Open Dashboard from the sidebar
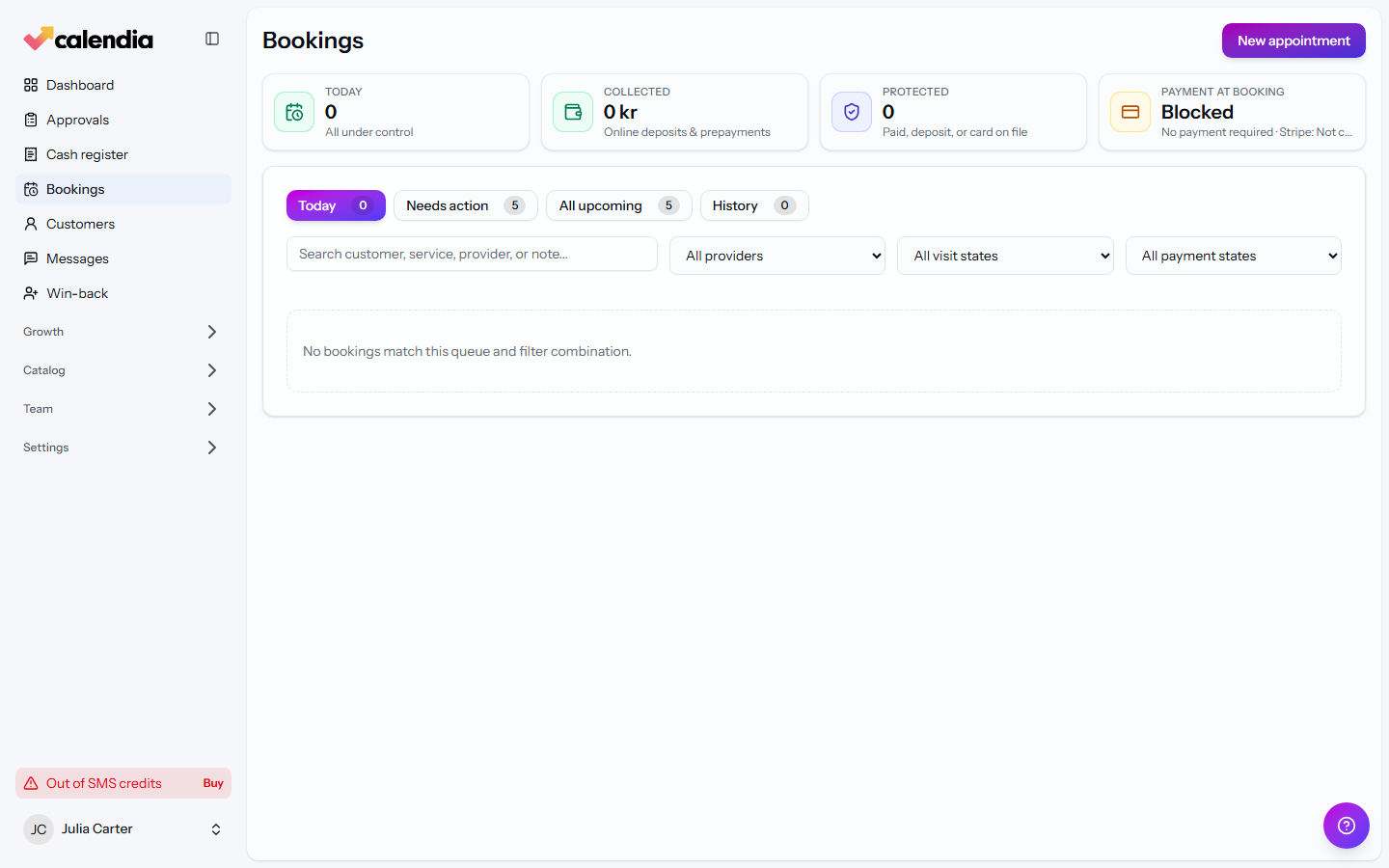 click(x=123, y=85)
